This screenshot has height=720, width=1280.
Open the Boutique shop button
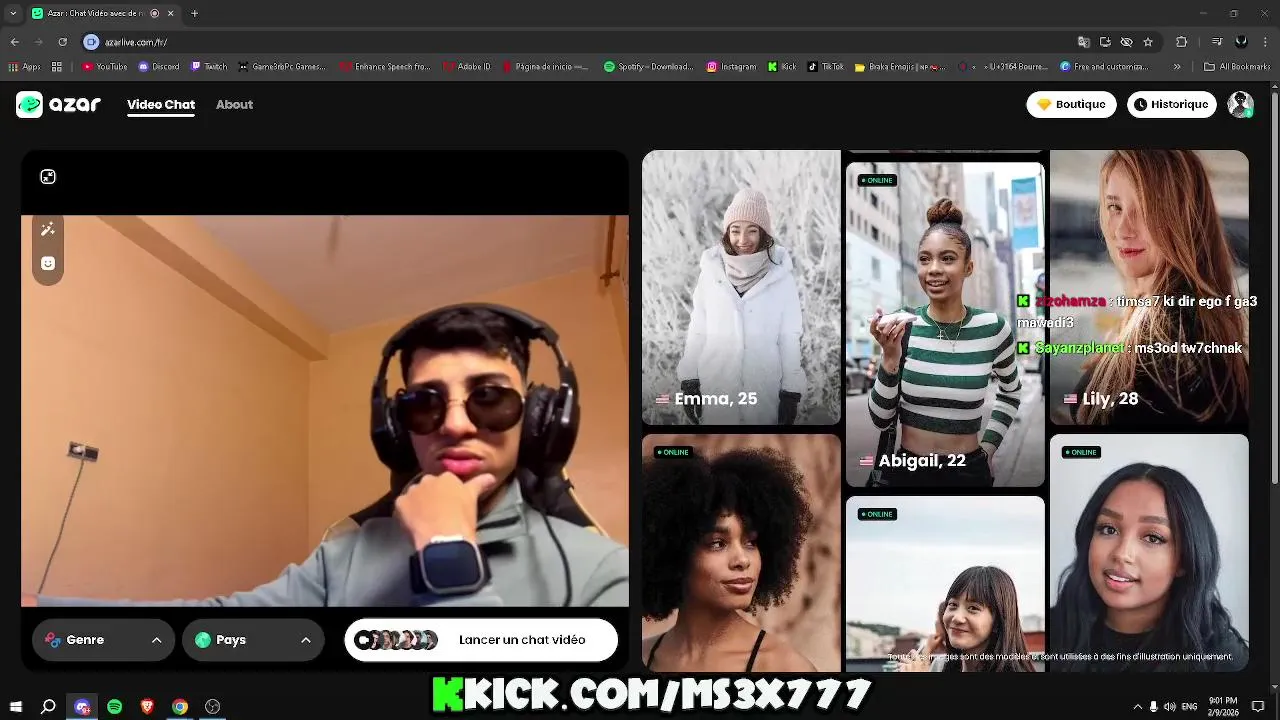pos(1071,104)
